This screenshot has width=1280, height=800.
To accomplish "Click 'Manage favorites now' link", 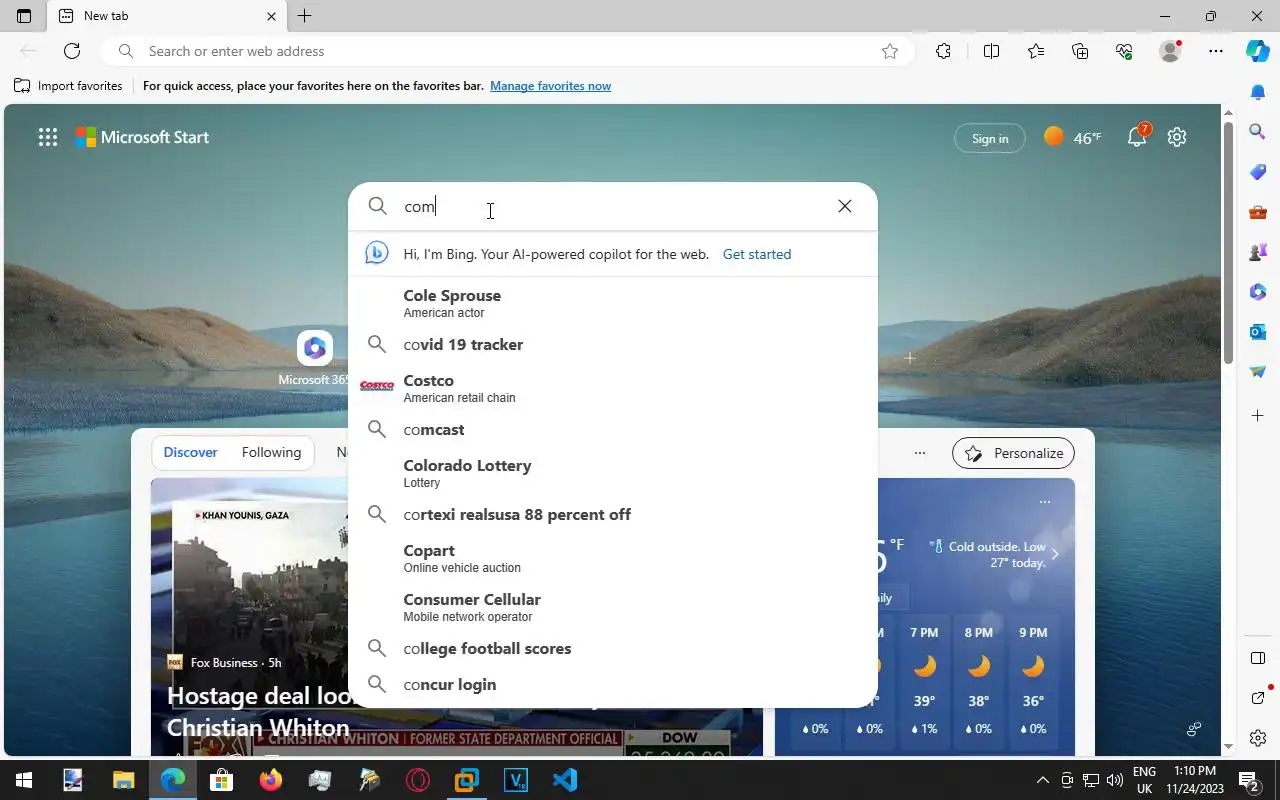I will click(550, 86).
